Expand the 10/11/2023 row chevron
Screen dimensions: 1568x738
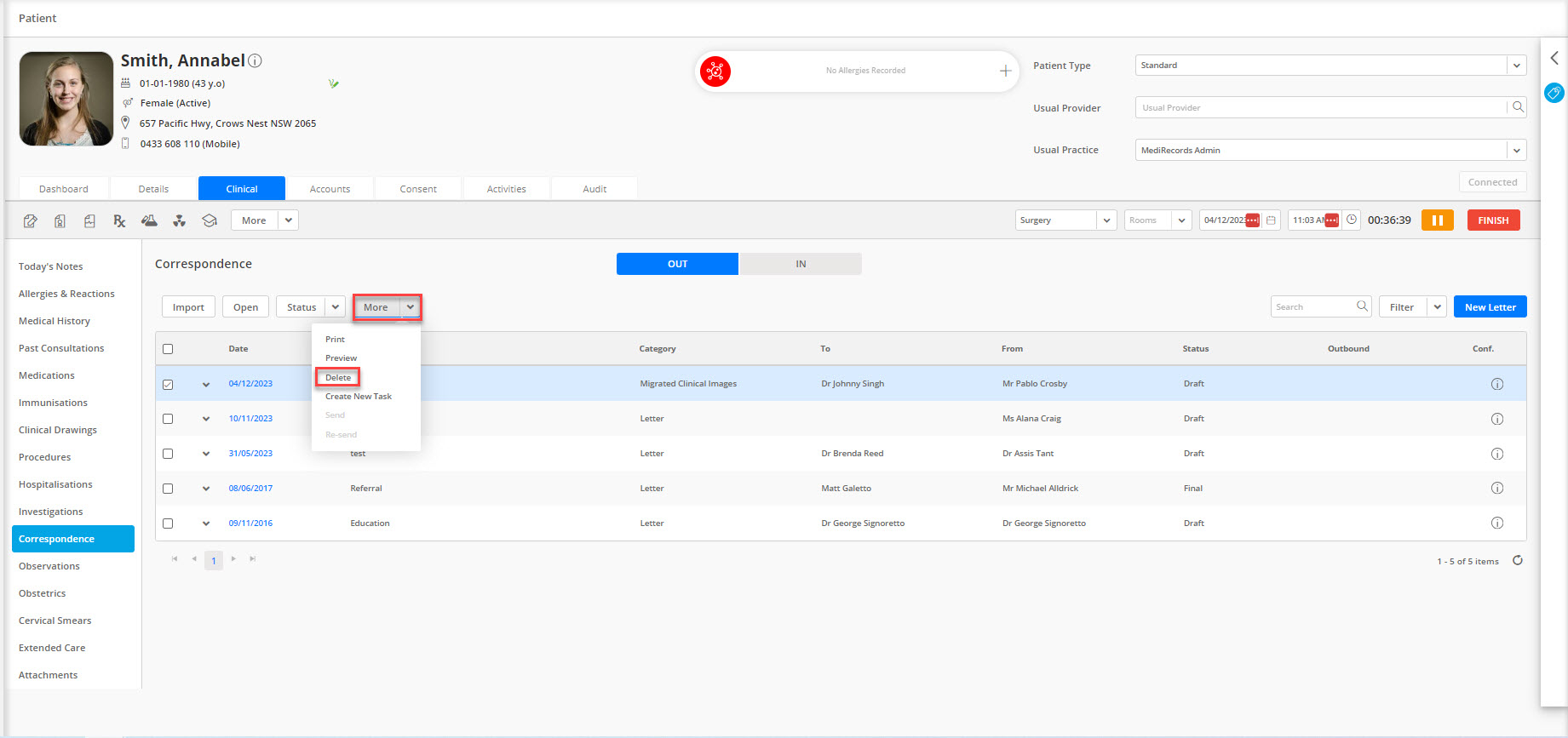pyautogui.click(x=206, y=419)
